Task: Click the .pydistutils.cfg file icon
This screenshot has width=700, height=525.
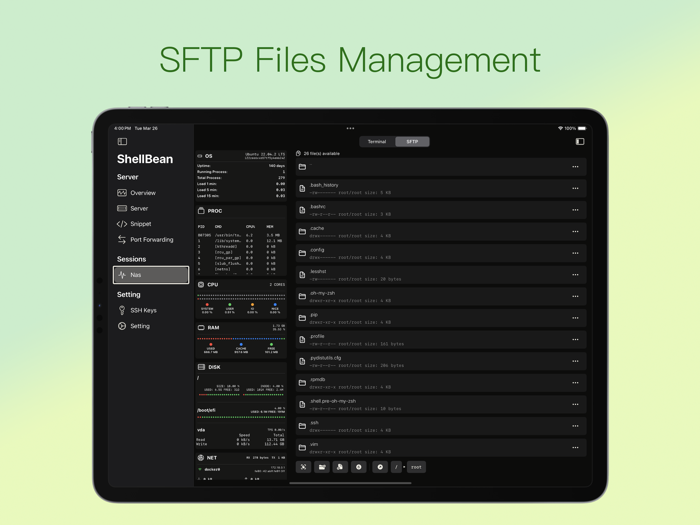Action: point(302,361)
